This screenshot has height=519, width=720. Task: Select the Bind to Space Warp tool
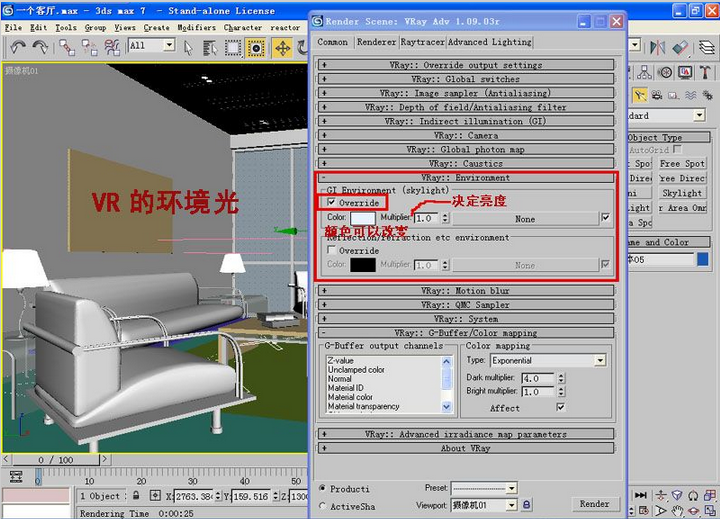[x=112, y=47]
